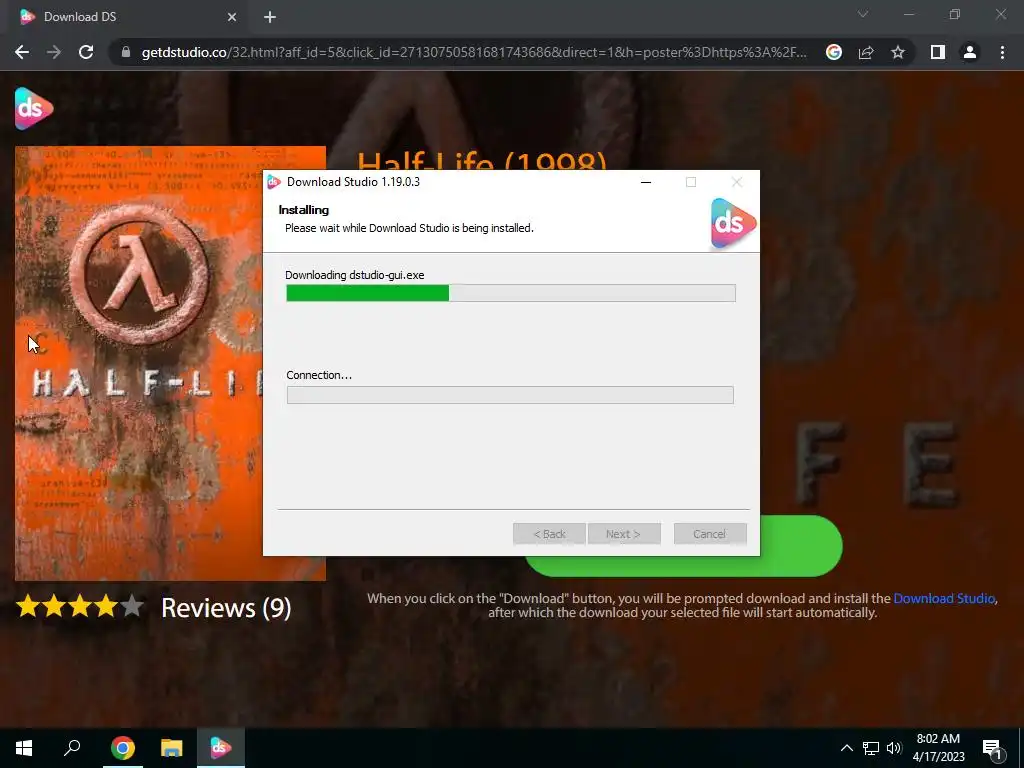
Task: Select the Download DS browser tab
Action: [x=128, y=17]
